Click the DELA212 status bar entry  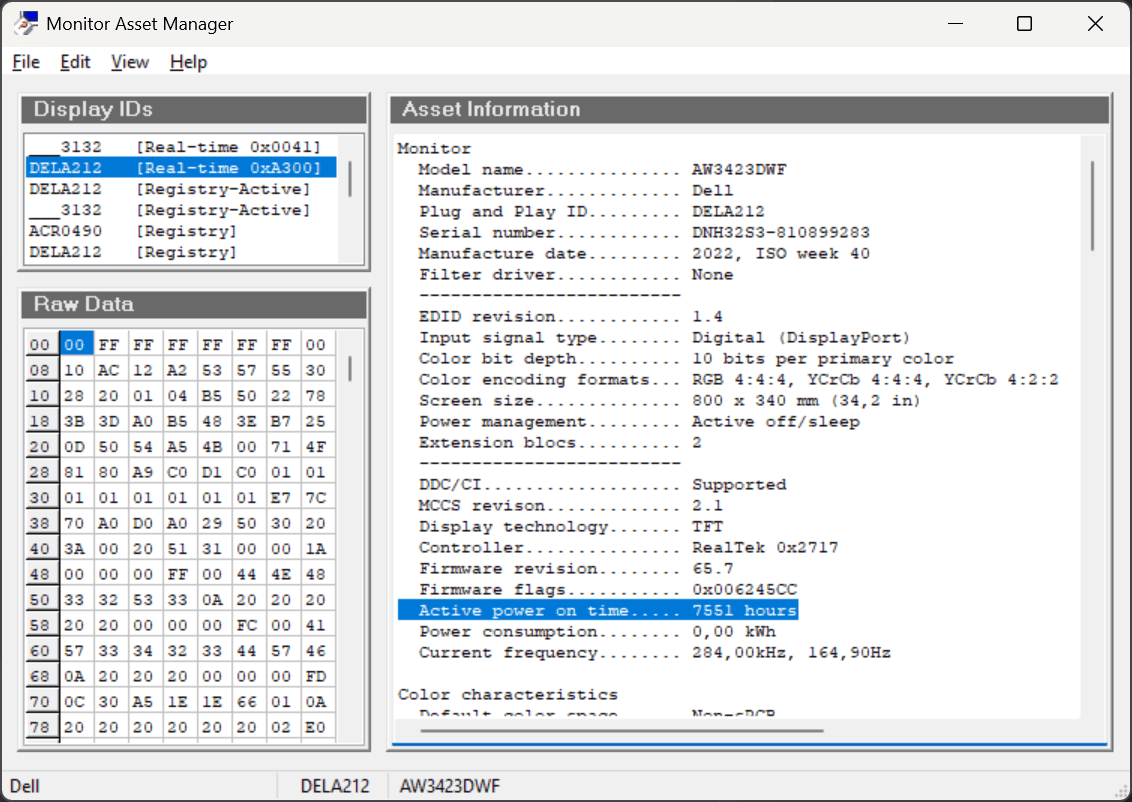click(x=335, y=786)
